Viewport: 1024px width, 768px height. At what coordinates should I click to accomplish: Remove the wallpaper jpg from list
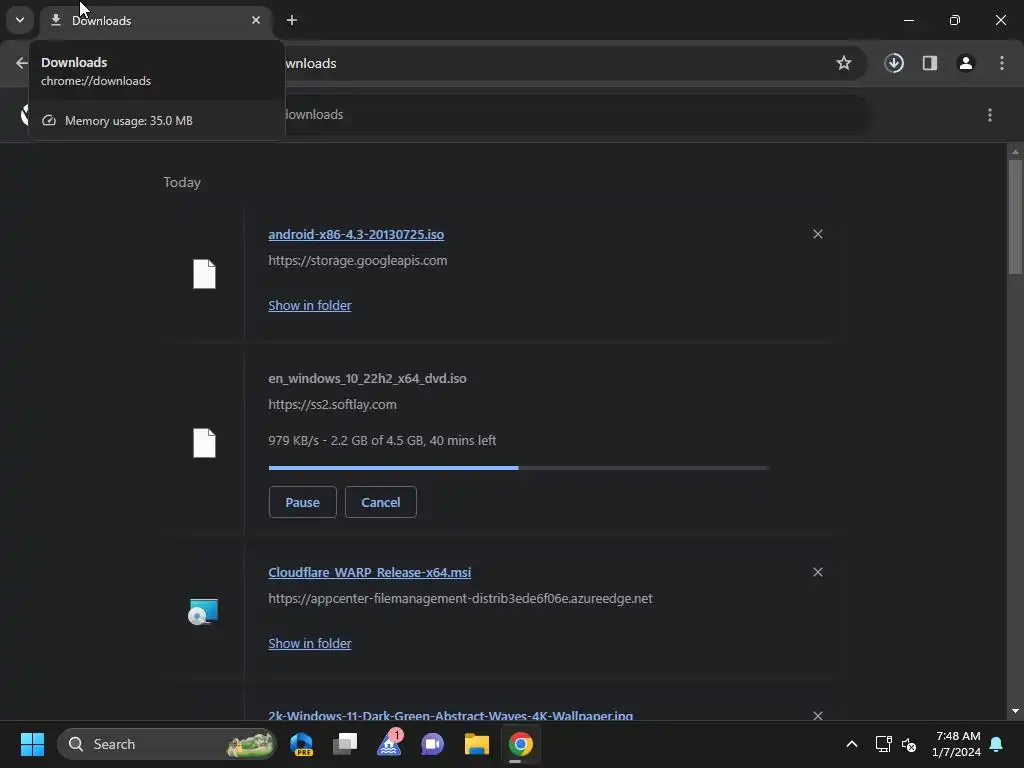pyautogui.click(x=818, y=716)
